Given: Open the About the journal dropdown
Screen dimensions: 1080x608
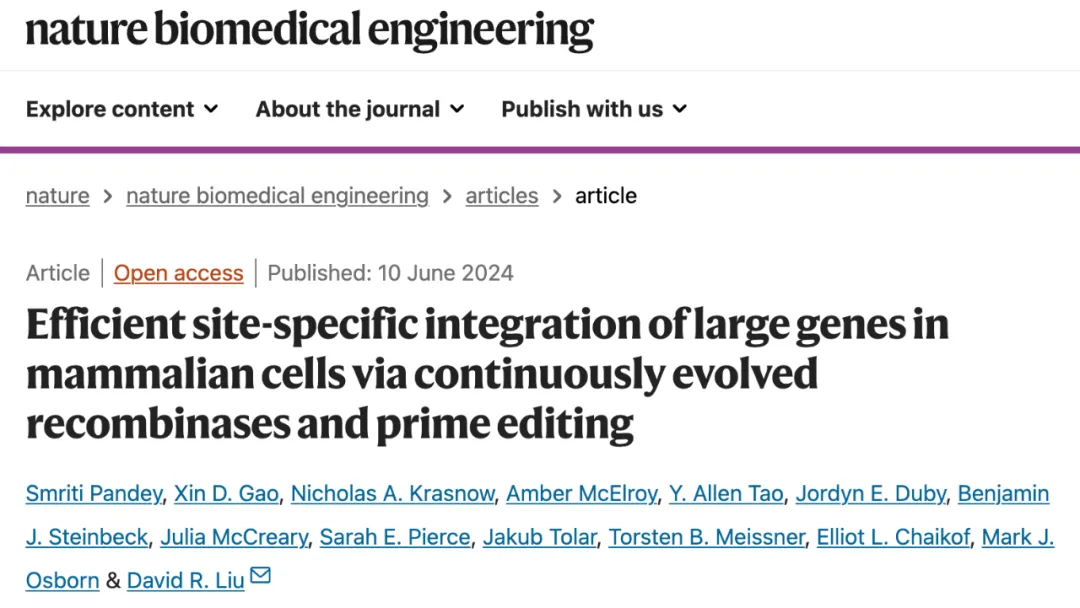Looking at the screenshot, I should point(360,109).
